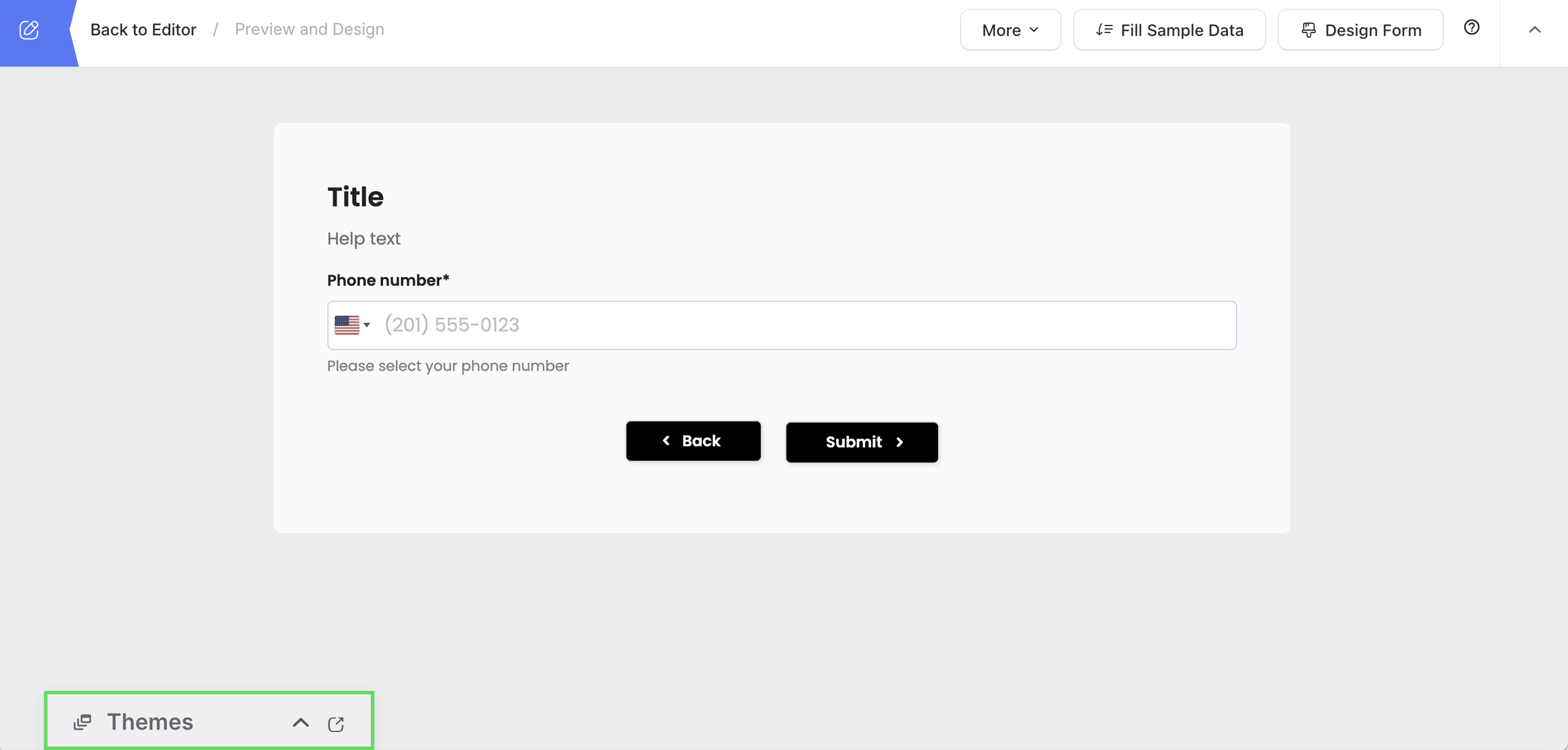This screenshot has height=750, width=1568.
Task: Click the edit pencil logo icon
Action: pos(29,30)
